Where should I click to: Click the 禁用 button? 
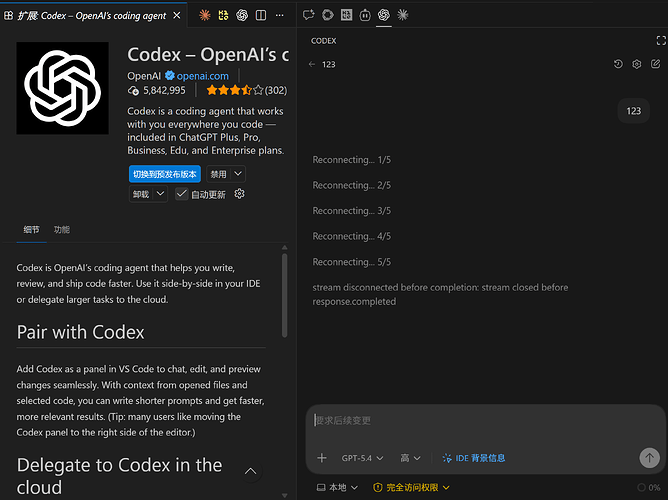(219, 174)
